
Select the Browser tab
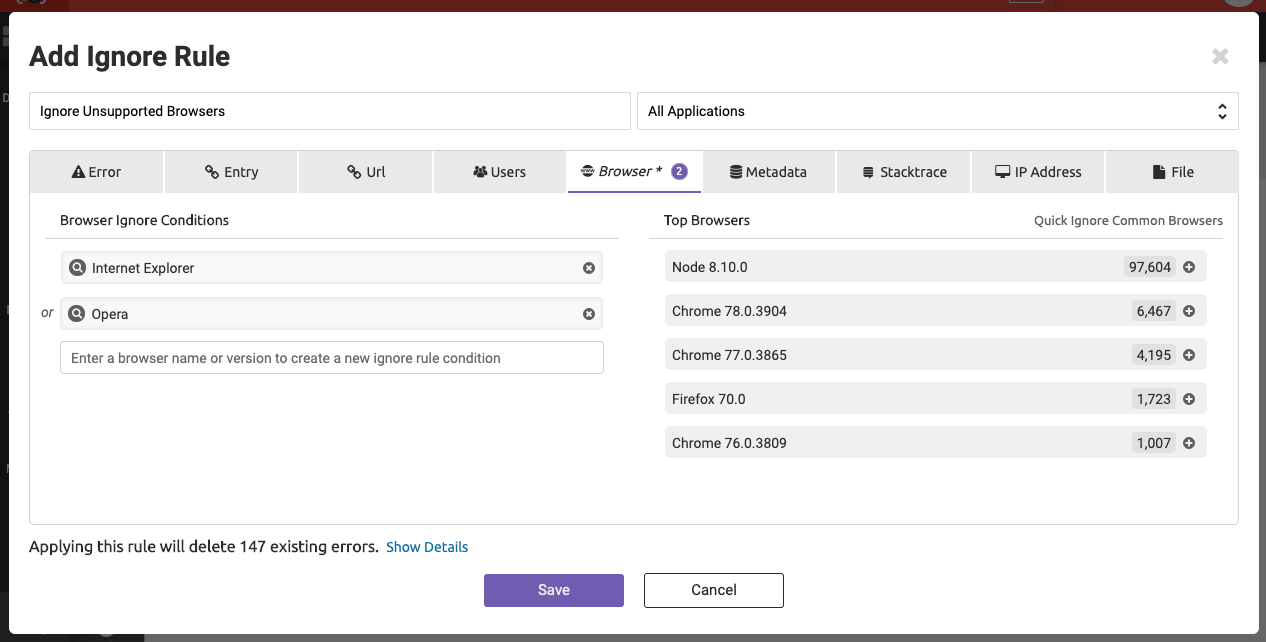(x=634, y=172)
